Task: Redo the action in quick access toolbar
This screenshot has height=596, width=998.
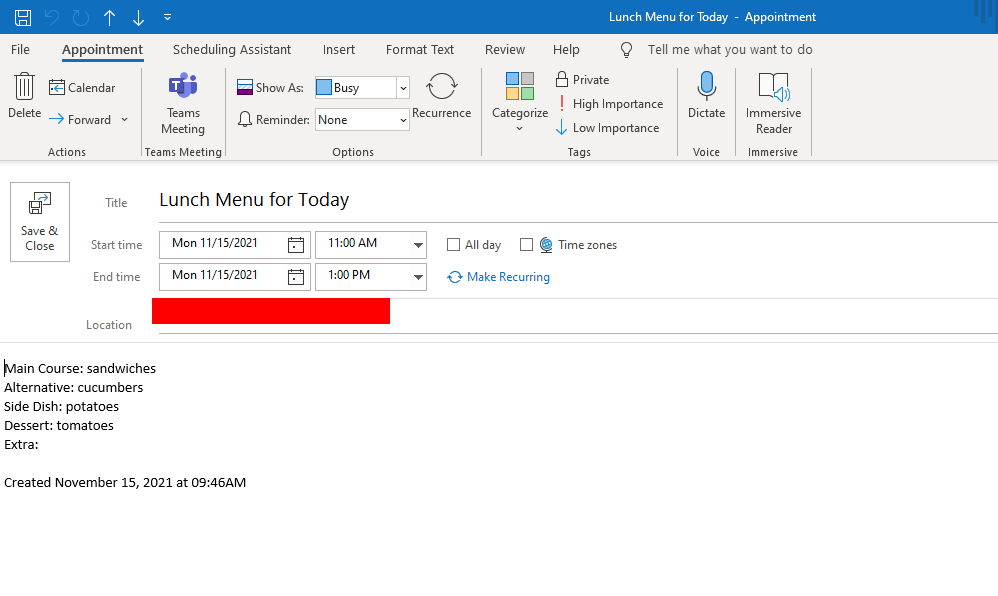Action: (81, 17)
